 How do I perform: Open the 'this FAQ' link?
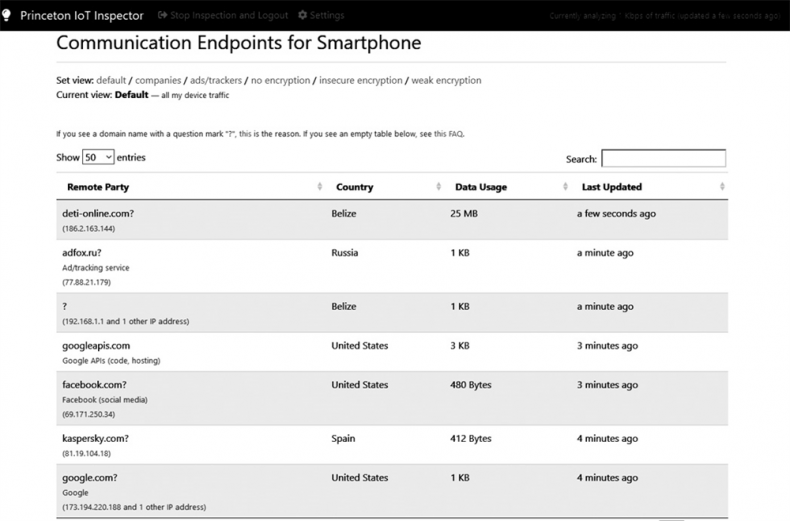448,134
